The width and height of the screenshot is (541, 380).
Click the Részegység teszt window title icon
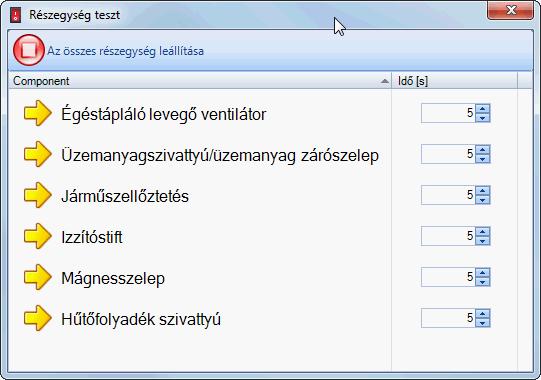(16, 15)
